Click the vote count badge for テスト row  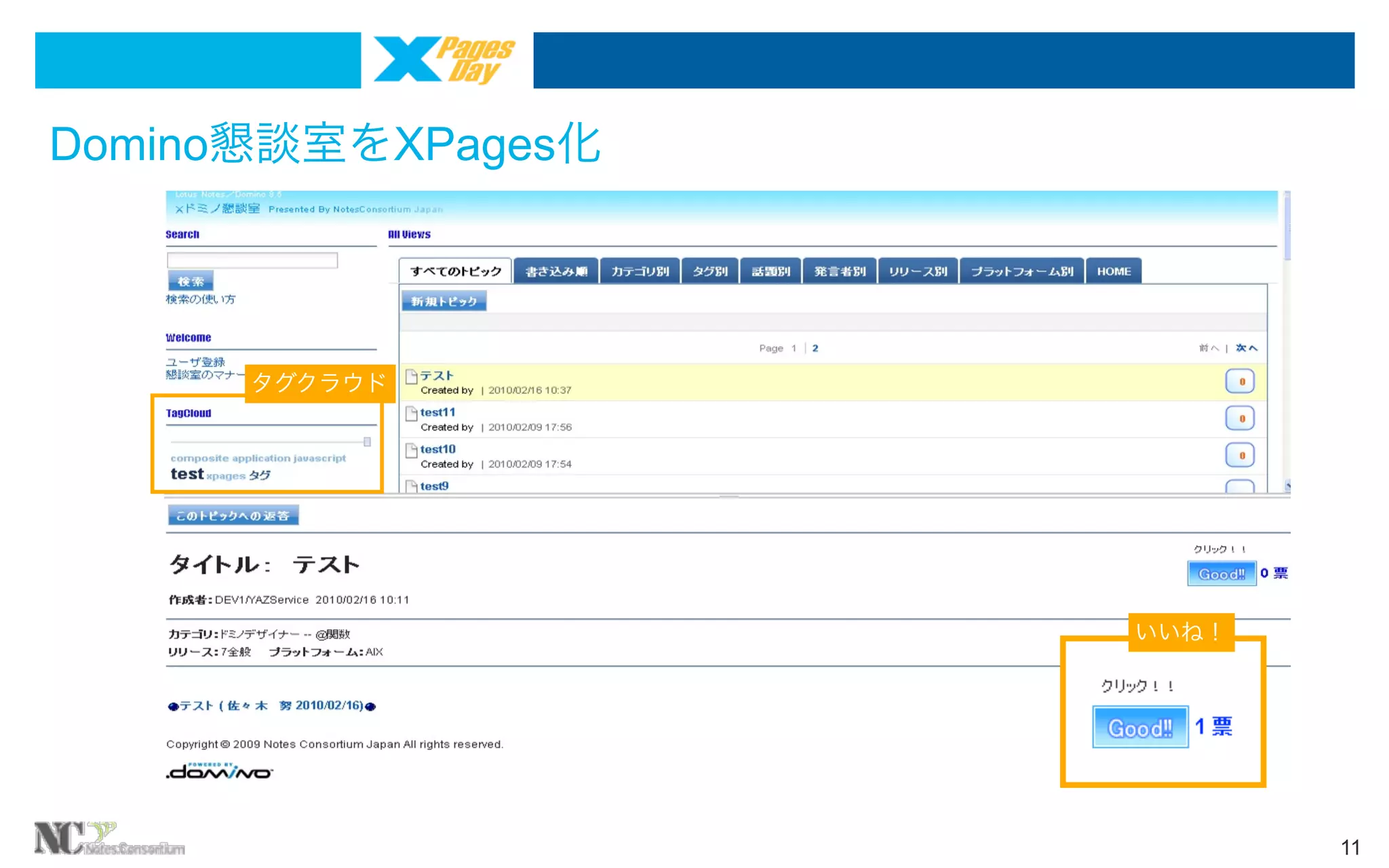point(1240,381)
